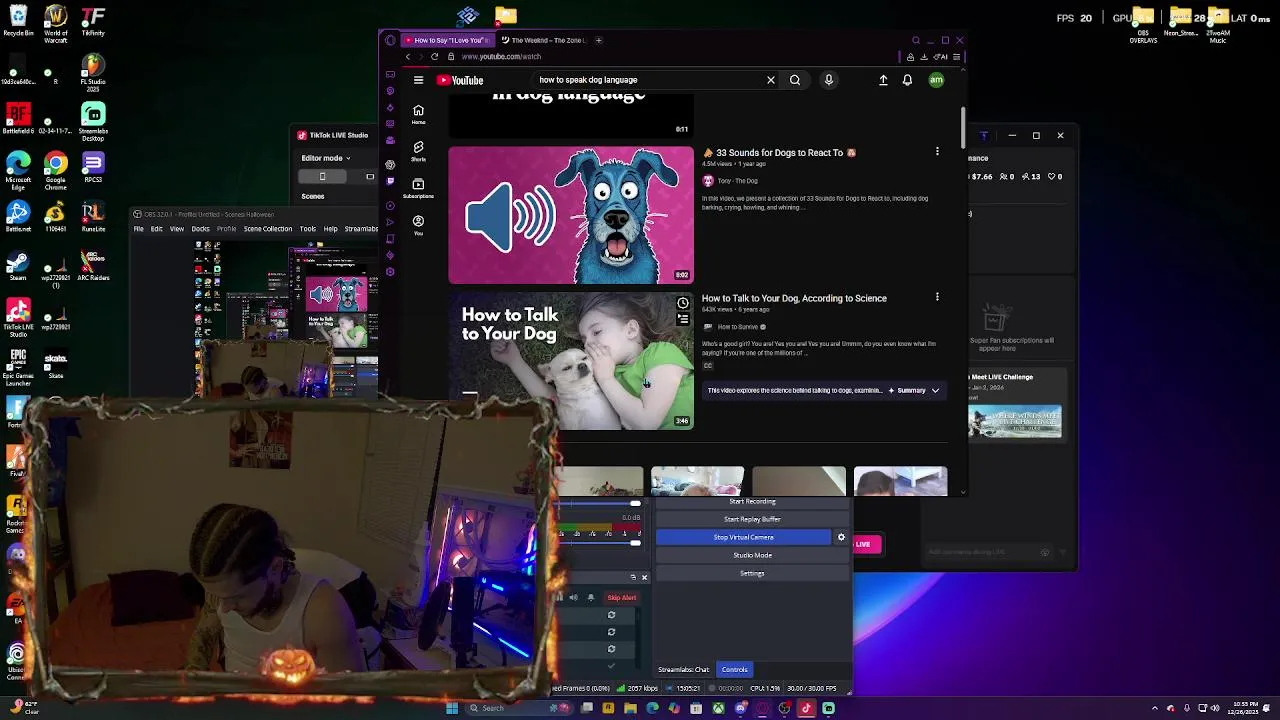This screenshot has width=1280, height=720.
Task: Open the You section in YouTube sidebar
Action: [418, 225]
